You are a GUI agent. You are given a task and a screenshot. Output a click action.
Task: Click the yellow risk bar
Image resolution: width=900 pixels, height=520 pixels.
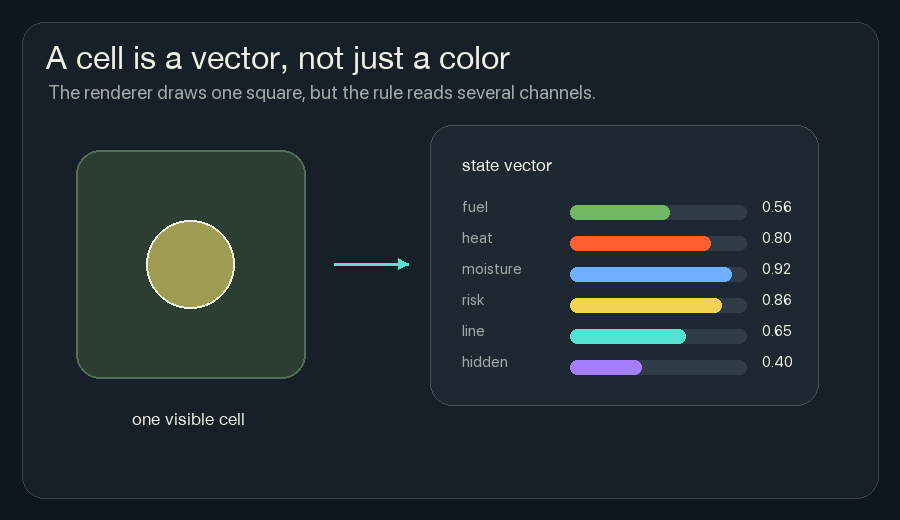pos(646,305)
